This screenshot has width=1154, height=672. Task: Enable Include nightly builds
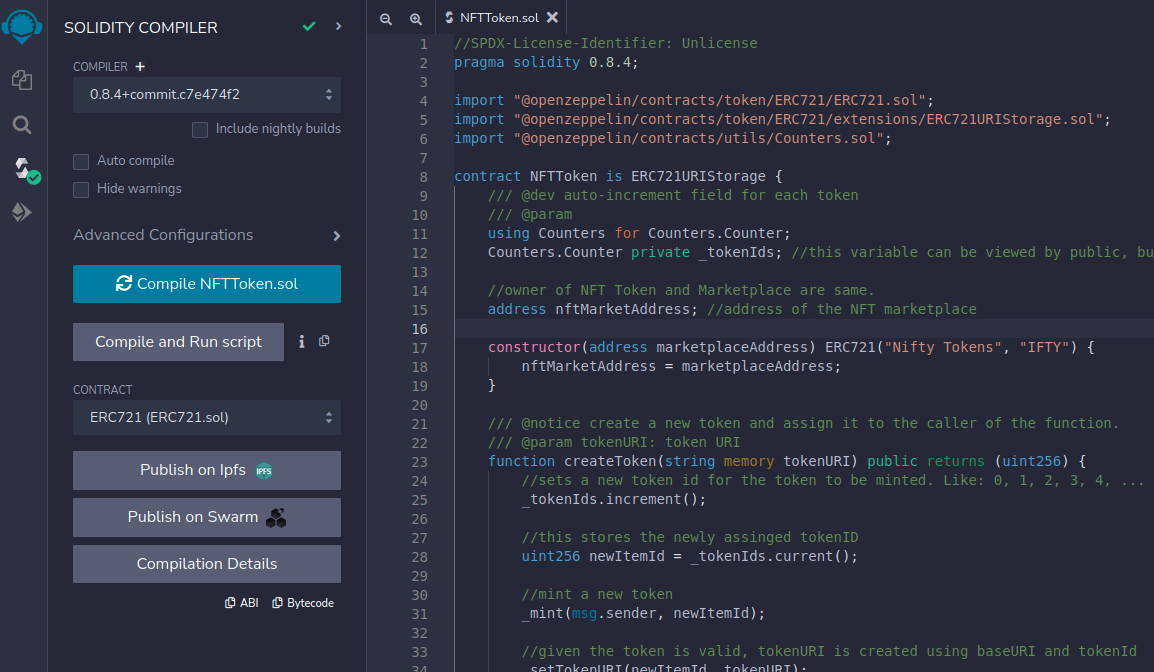point(200,129)
